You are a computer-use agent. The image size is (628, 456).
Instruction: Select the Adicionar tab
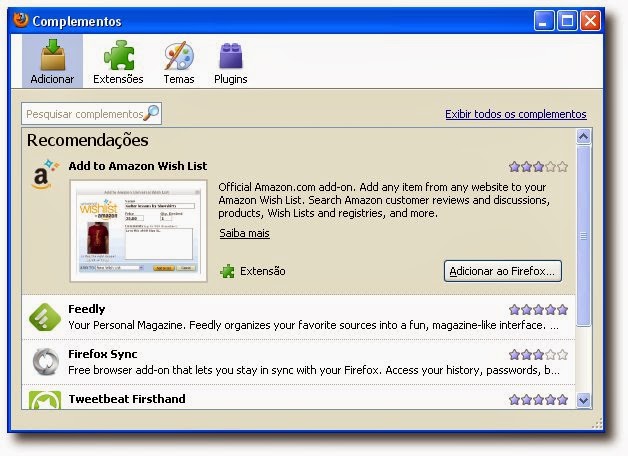(52, 61)
